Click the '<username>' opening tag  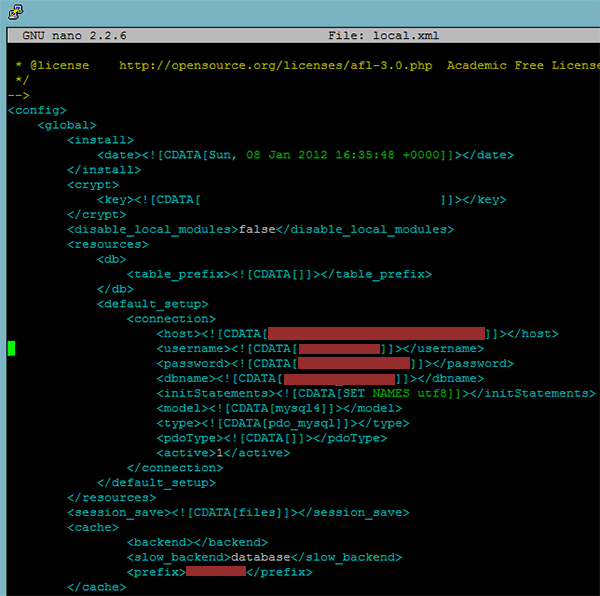coord(194,349)
